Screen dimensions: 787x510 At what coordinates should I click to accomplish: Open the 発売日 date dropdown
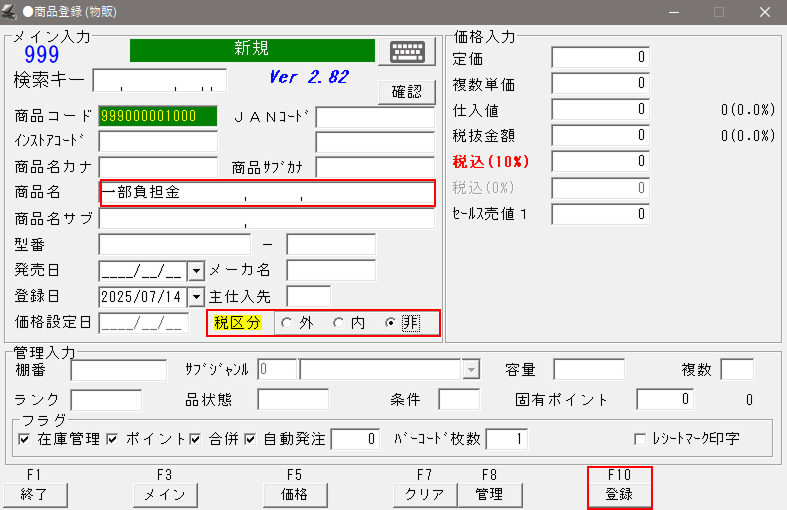point(196,271)
